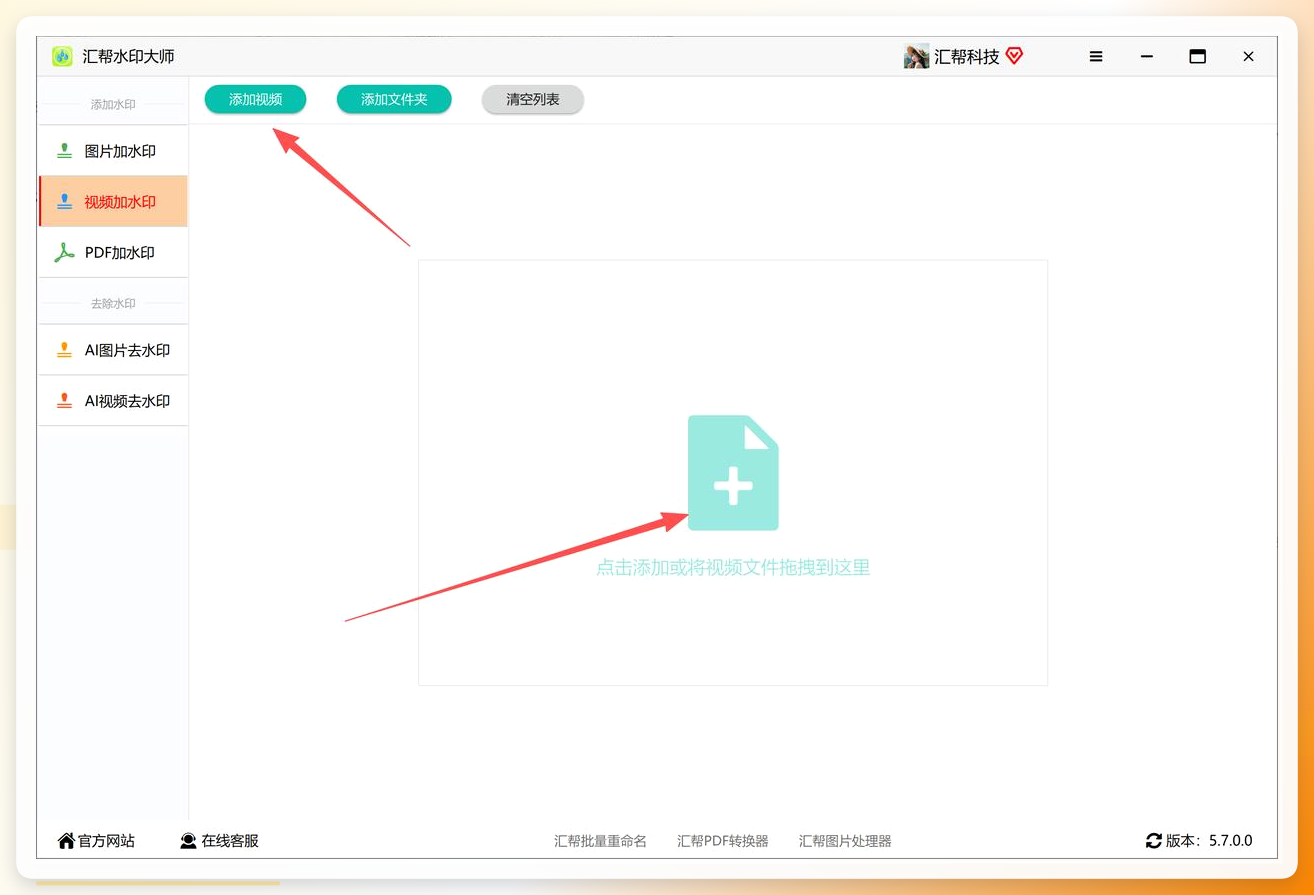Click the 添加视频 button
1314x895 pixels.
(255, 99)
